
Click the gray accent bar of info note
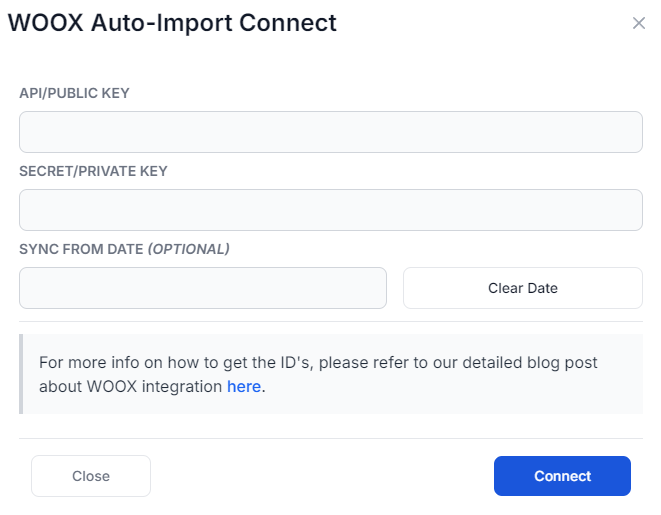21,374
